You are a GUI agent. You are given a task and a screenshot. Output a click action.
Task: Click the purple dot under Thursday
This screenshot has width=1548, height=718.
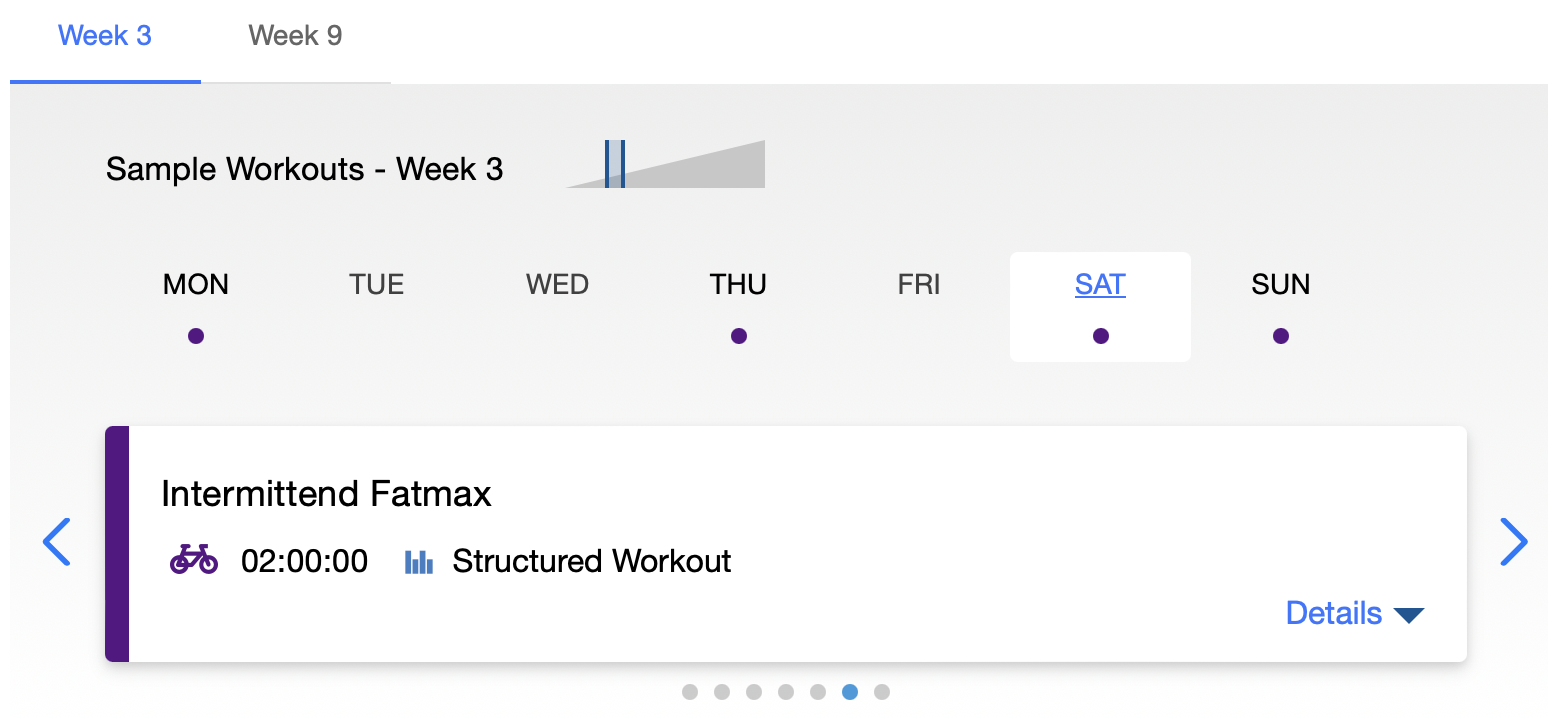[x=738, y=336]
